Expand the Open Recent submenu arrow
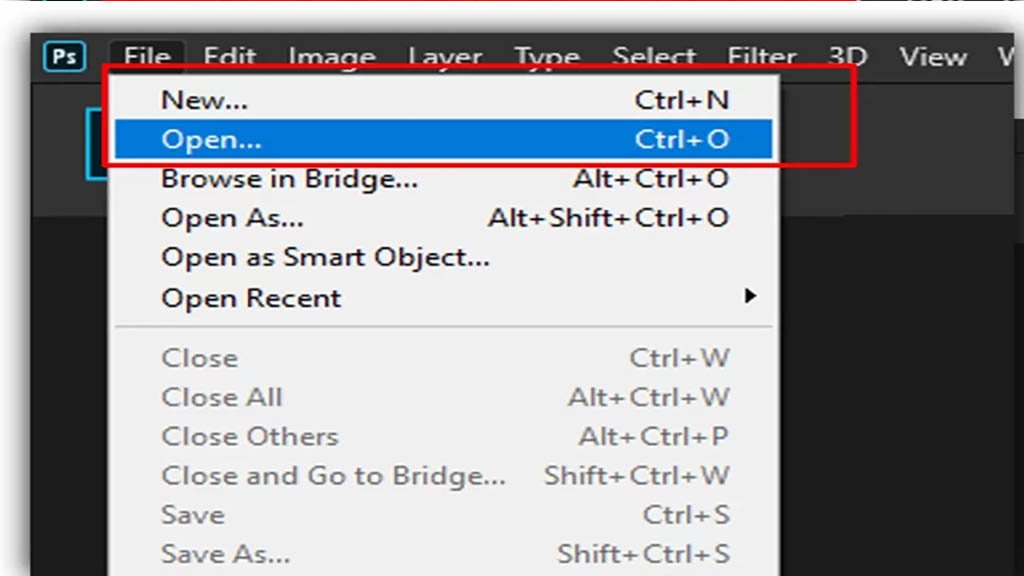 tap(750, 297)
